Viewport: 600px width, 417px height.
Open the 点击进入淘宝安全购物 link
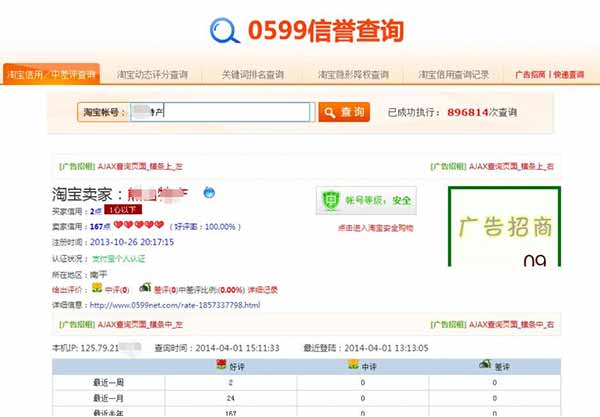tap(375, 228)
